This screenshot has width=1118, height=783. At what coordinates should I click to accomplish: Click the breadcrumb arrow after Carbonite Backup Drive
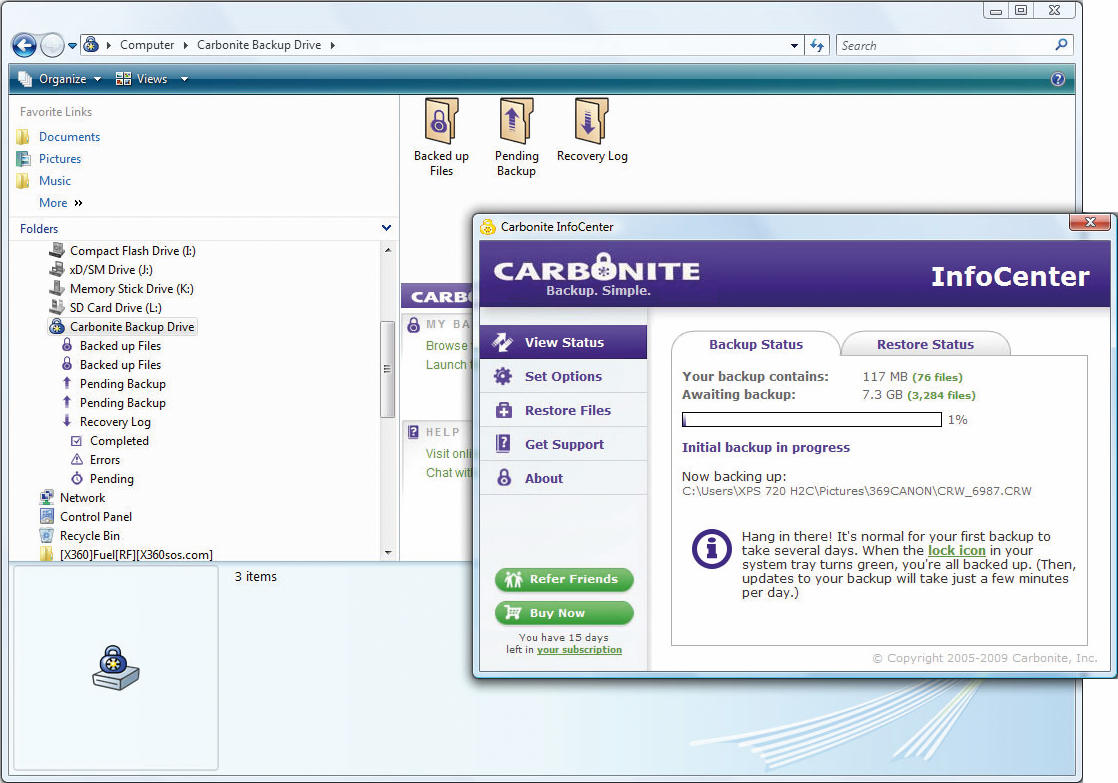click(x=332, y=45)
